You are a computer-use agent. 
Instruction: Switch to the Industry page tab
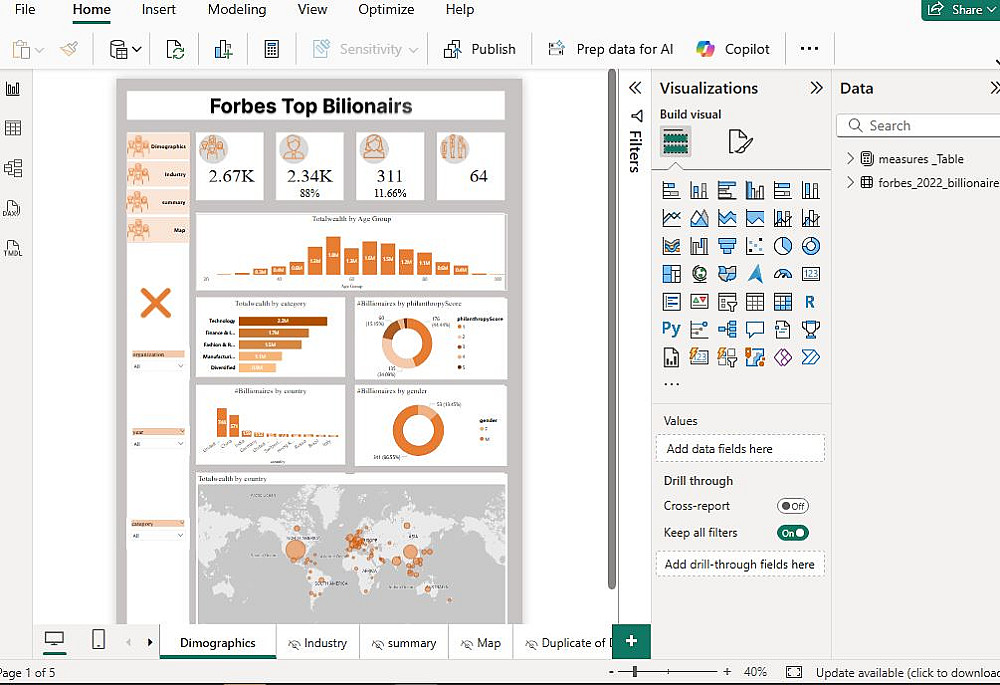(318, 643)
